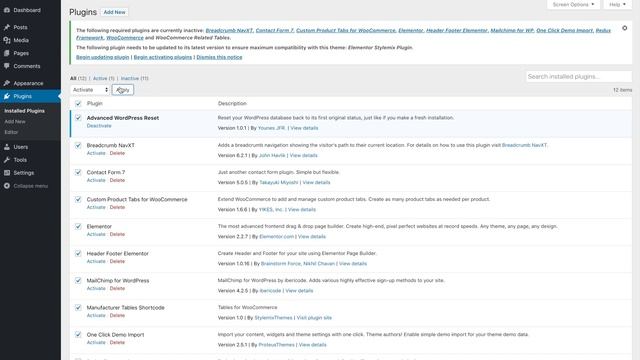Click Begin activating plugins link
Image resolution: width=640 pixels, height=360 pixels.
click(163, 57)
